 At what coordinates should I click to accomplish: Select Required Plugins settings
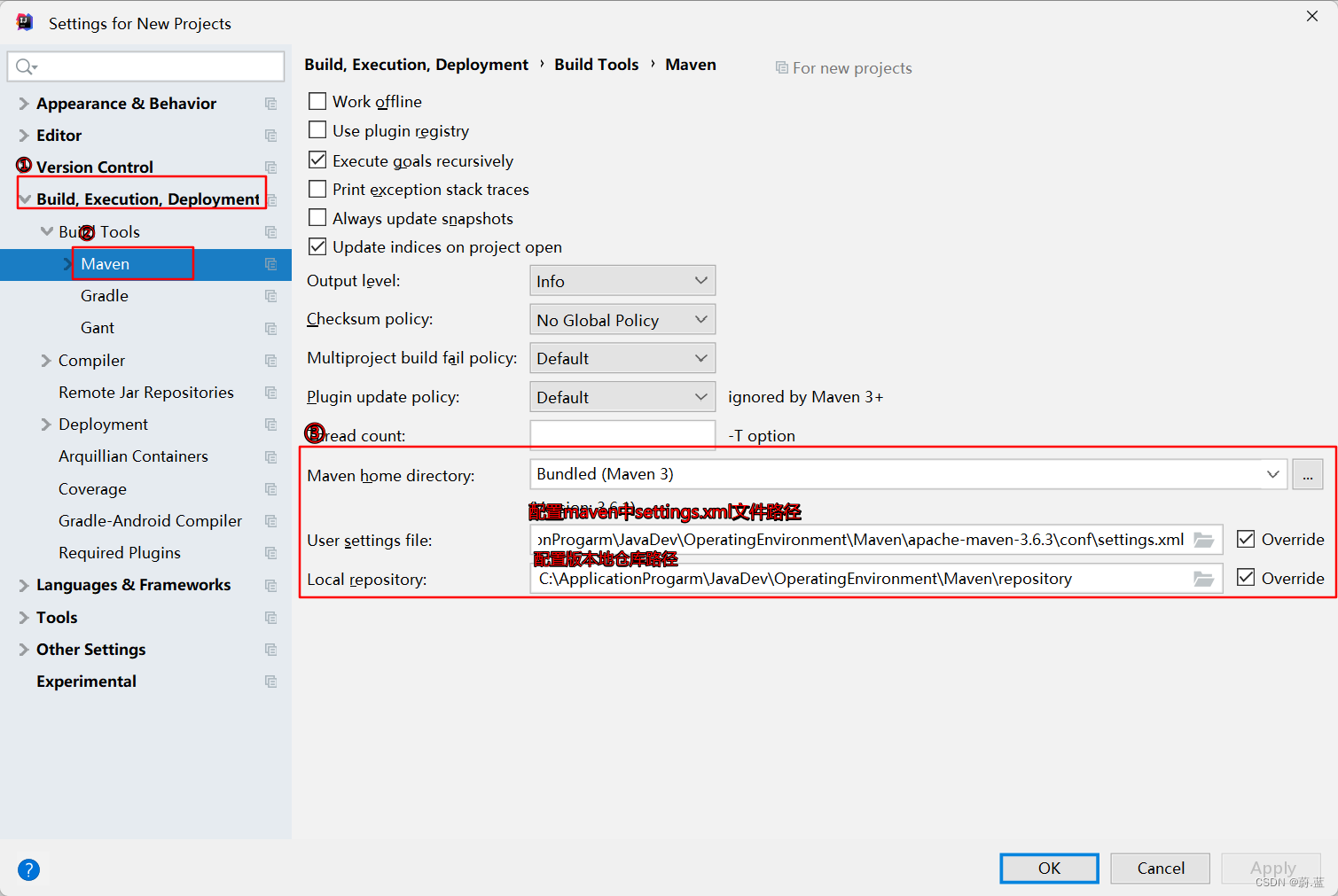click(120, 553)
